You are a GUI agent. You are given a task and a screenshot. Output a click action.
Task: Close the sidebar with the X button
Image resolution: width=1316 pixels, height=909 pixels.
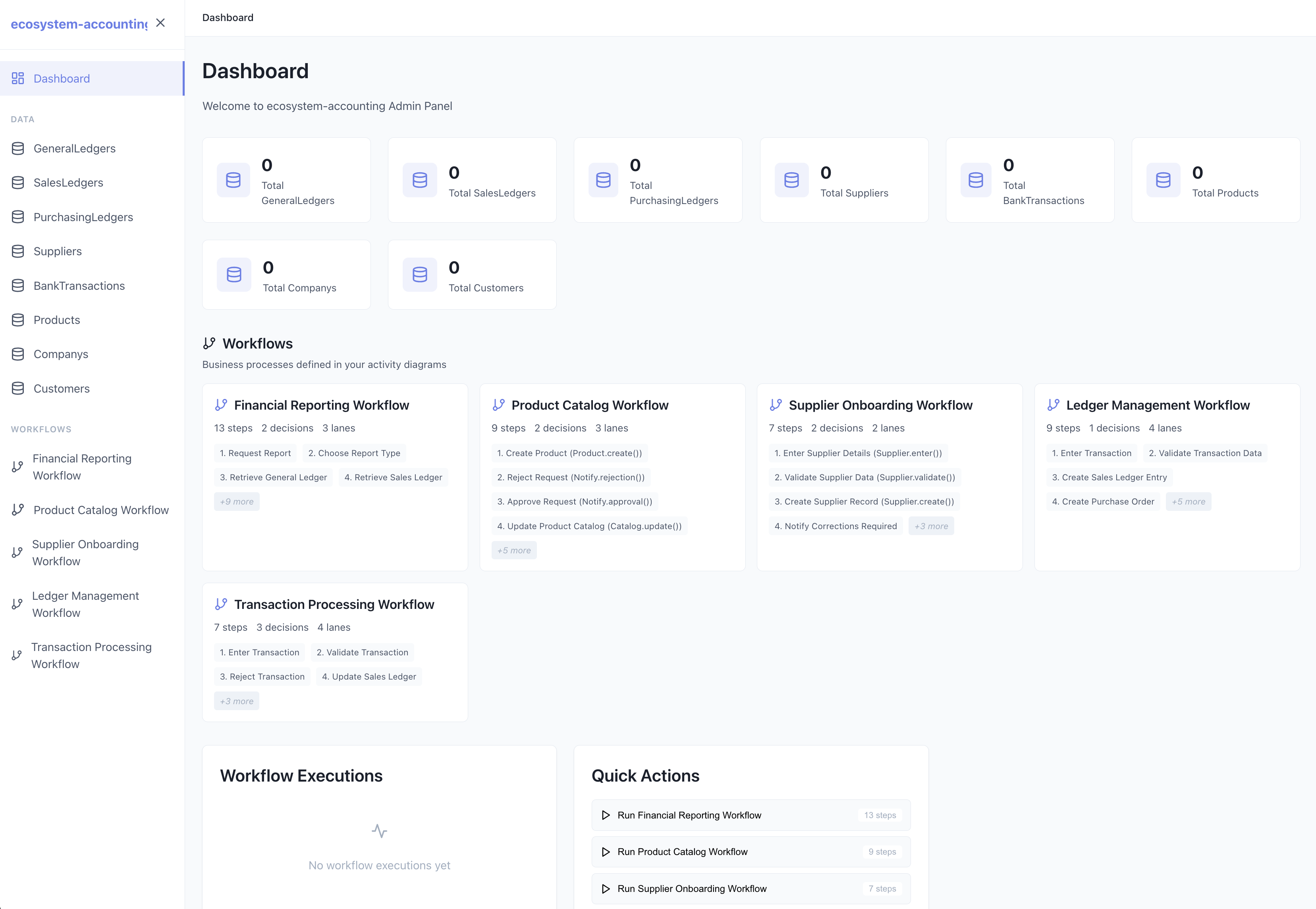pos(160,23)
